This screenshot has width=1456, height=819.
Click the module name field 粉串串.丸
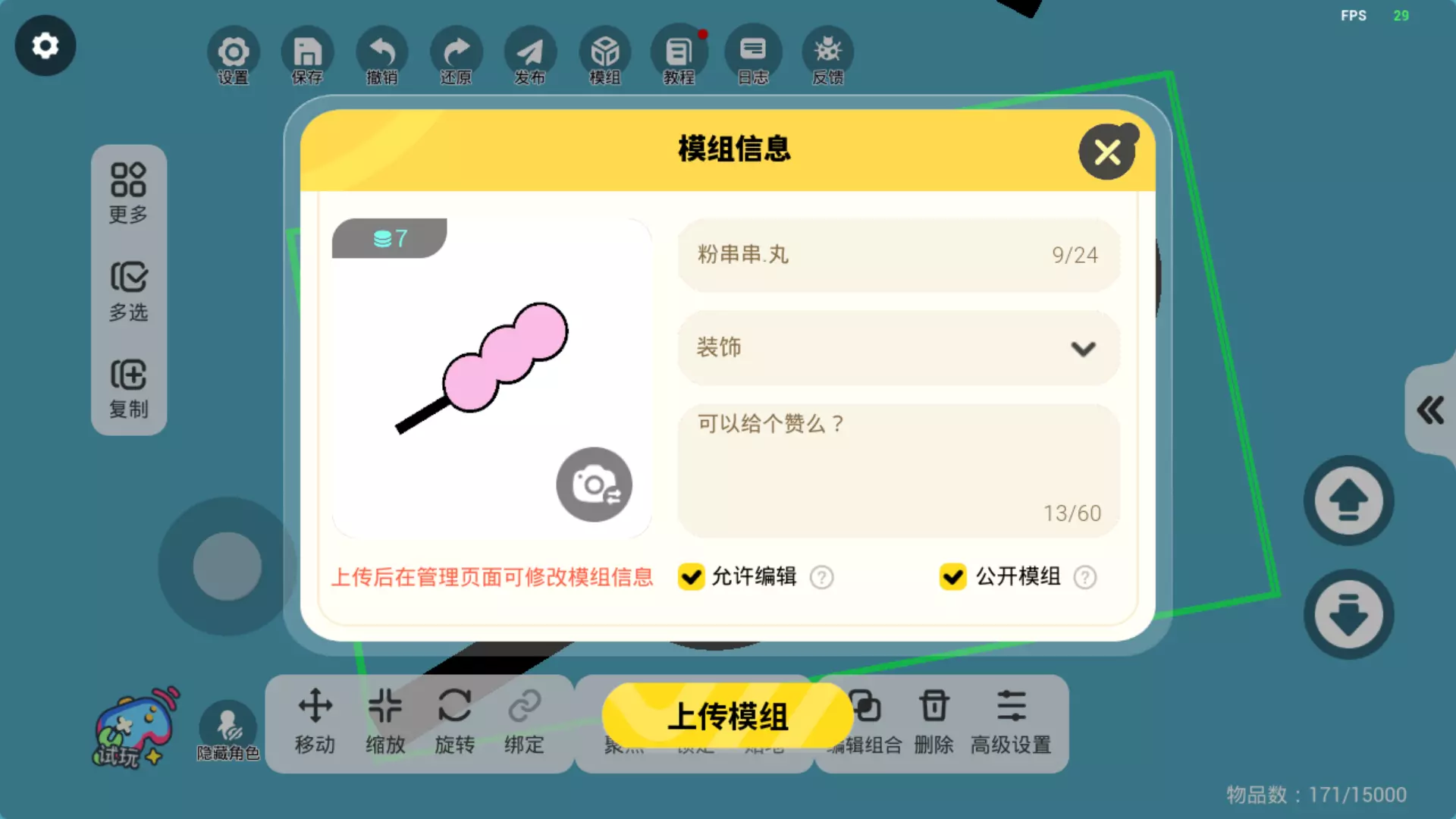click(899, 255)
